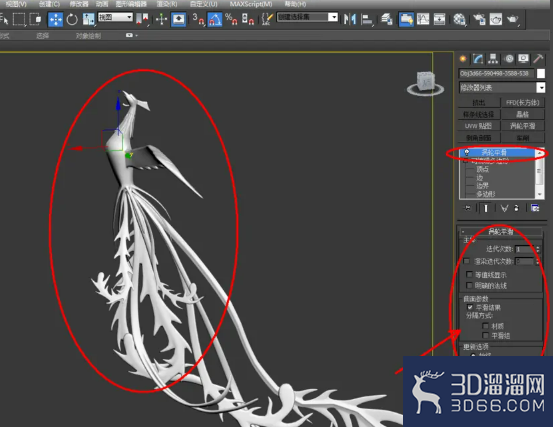
Task: Open the Curve Editor icon
Action: tap(423, 19)
